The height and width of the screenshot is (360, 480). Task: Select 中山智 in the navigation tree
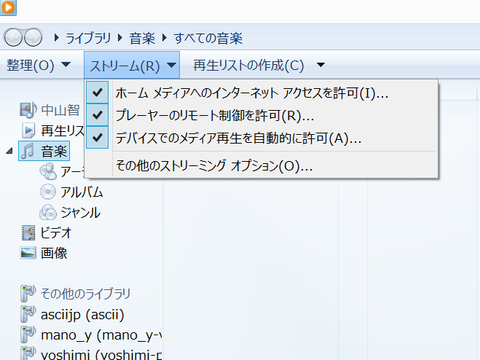tap(60, 110)
